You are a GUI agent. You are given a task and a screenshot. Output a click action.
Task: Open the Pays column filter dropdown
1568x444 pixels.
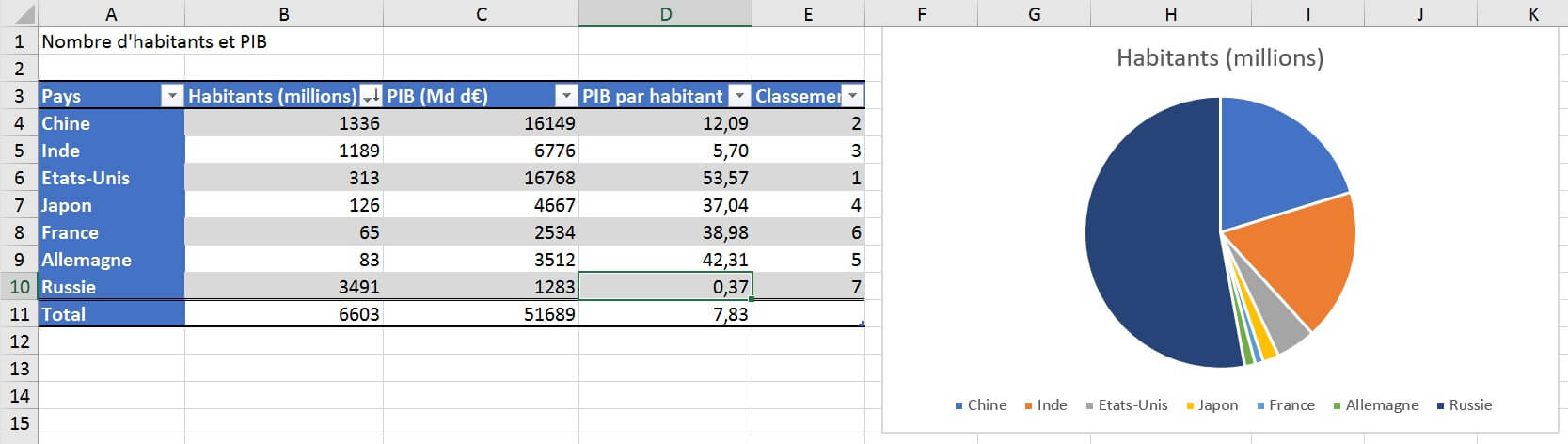172,96
